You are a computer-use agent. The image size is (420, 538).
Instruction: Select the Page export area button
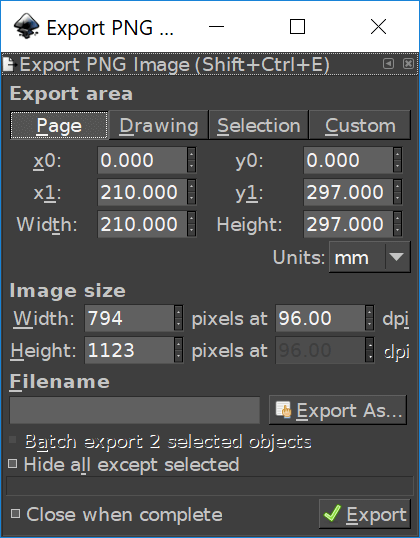pos(59,125)
